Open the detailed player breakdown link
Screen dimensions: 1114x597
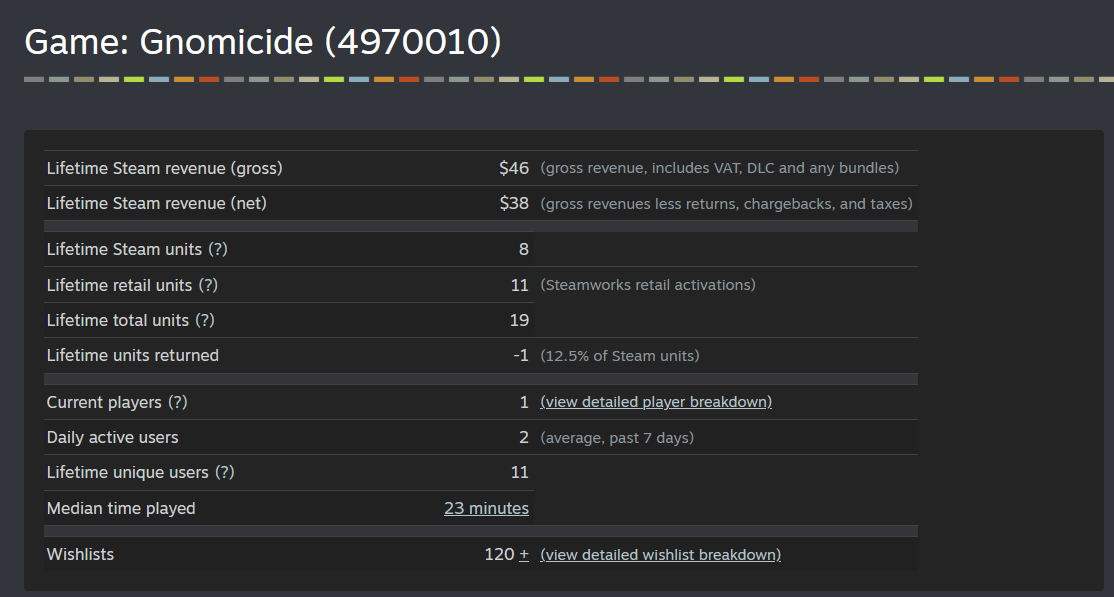(x=656, y=402)
